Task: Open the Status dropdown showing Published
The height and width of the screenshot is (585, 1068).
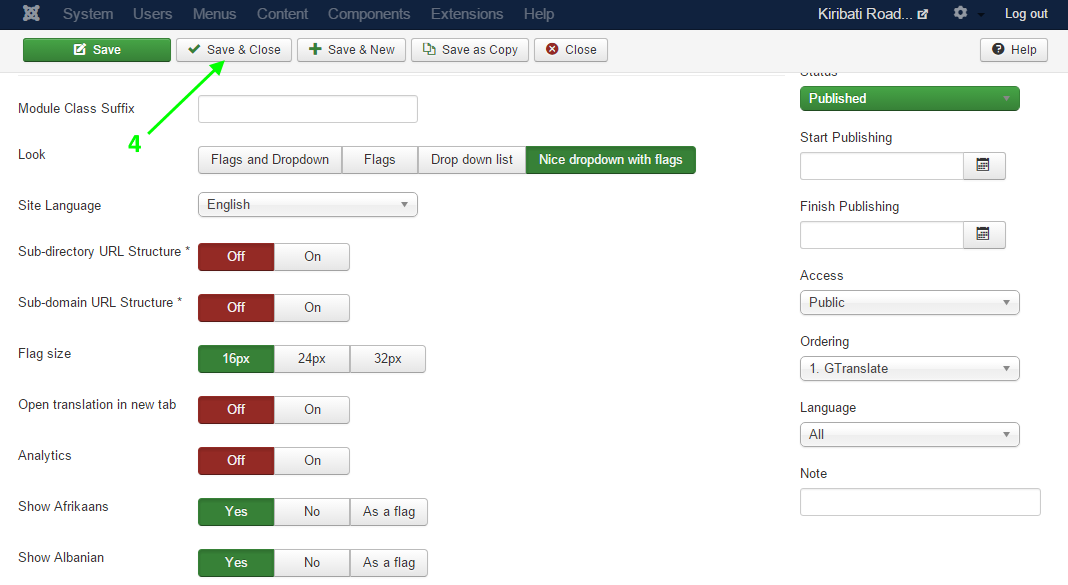Action: click(909, 99)
